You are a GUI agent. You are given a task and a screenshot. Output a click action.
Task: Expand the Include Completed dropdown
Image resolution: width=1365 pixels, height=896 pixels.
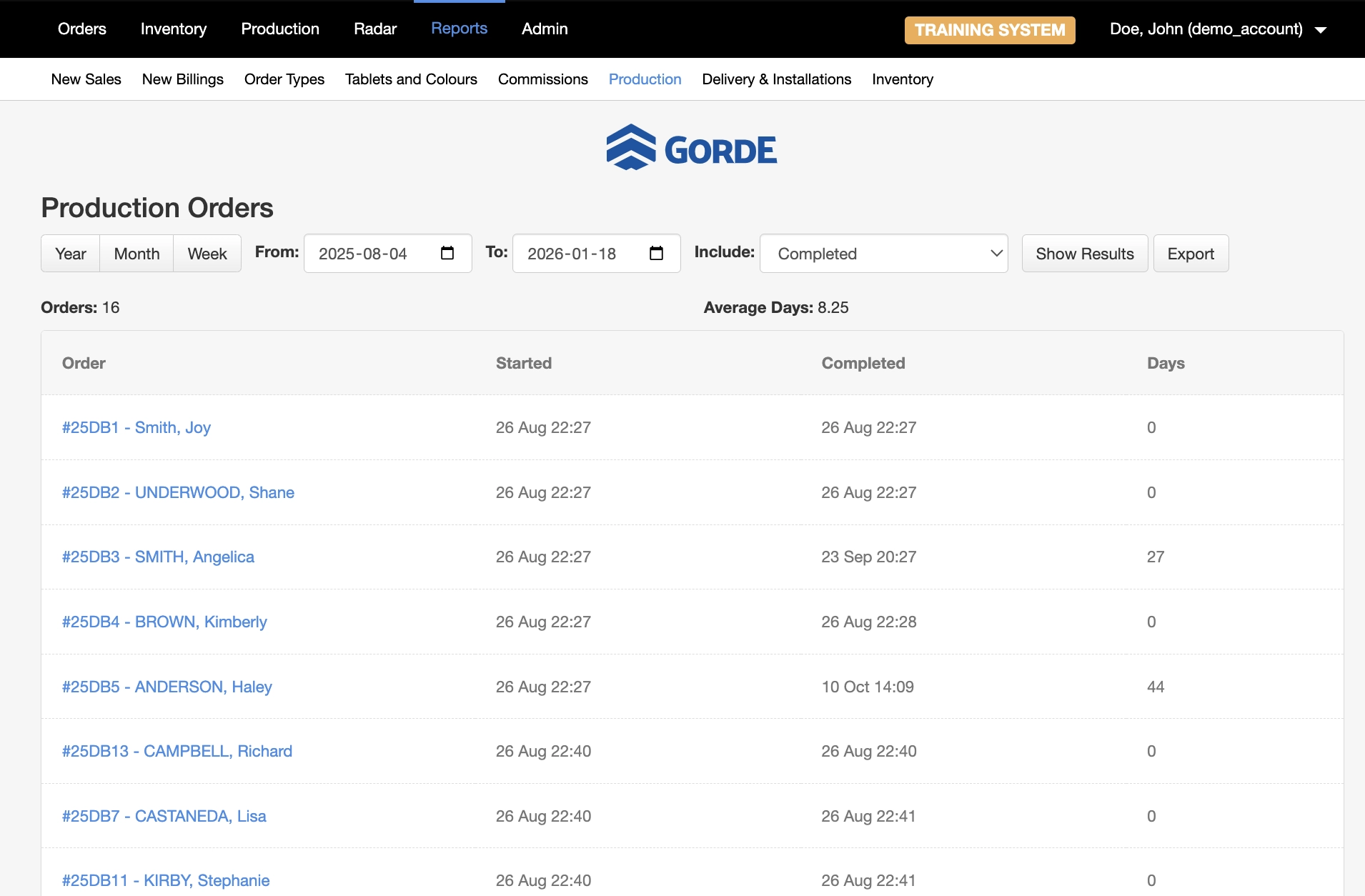click(x=884, y=254)
